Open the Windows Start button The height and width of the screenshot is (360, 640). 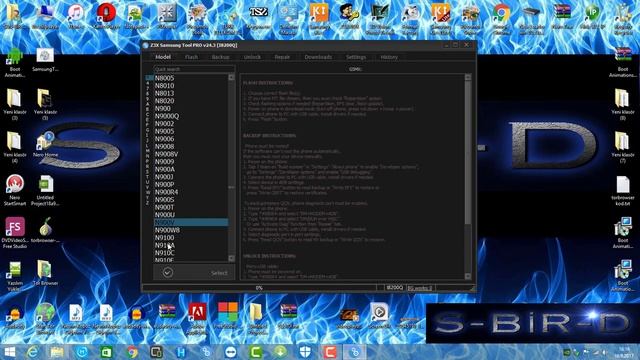9,352
